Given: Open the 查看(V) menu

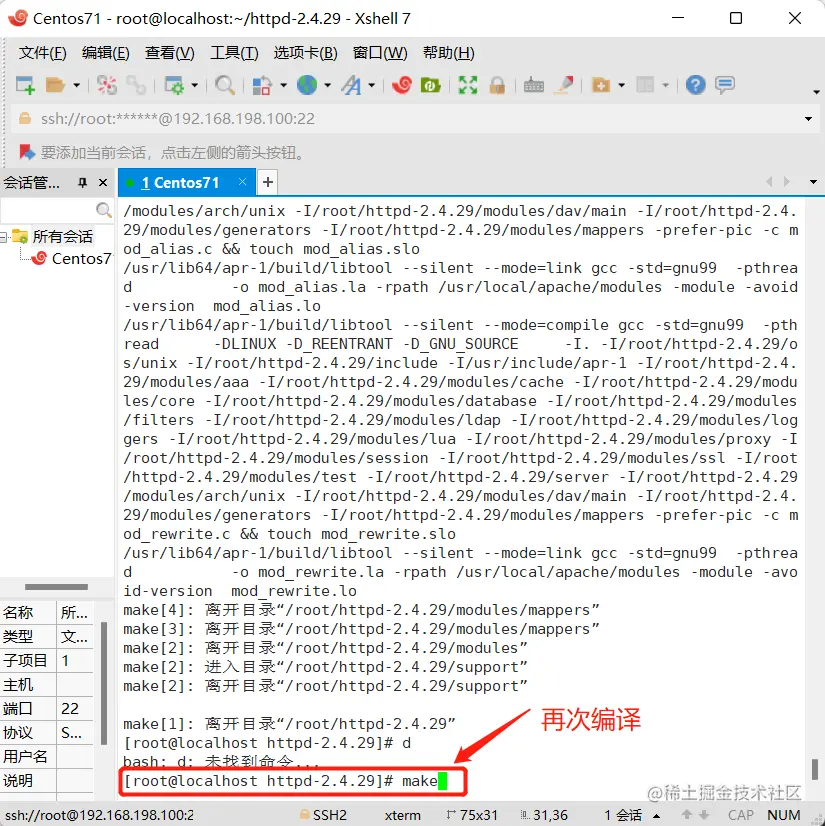Looking at the screenshot, I should 170,53.
